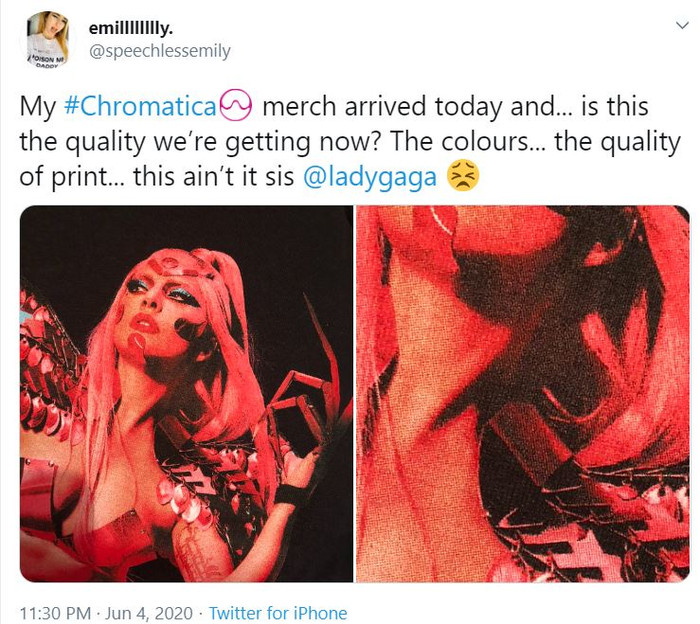Open the @speechlessemily handle

tap(160, 51)
